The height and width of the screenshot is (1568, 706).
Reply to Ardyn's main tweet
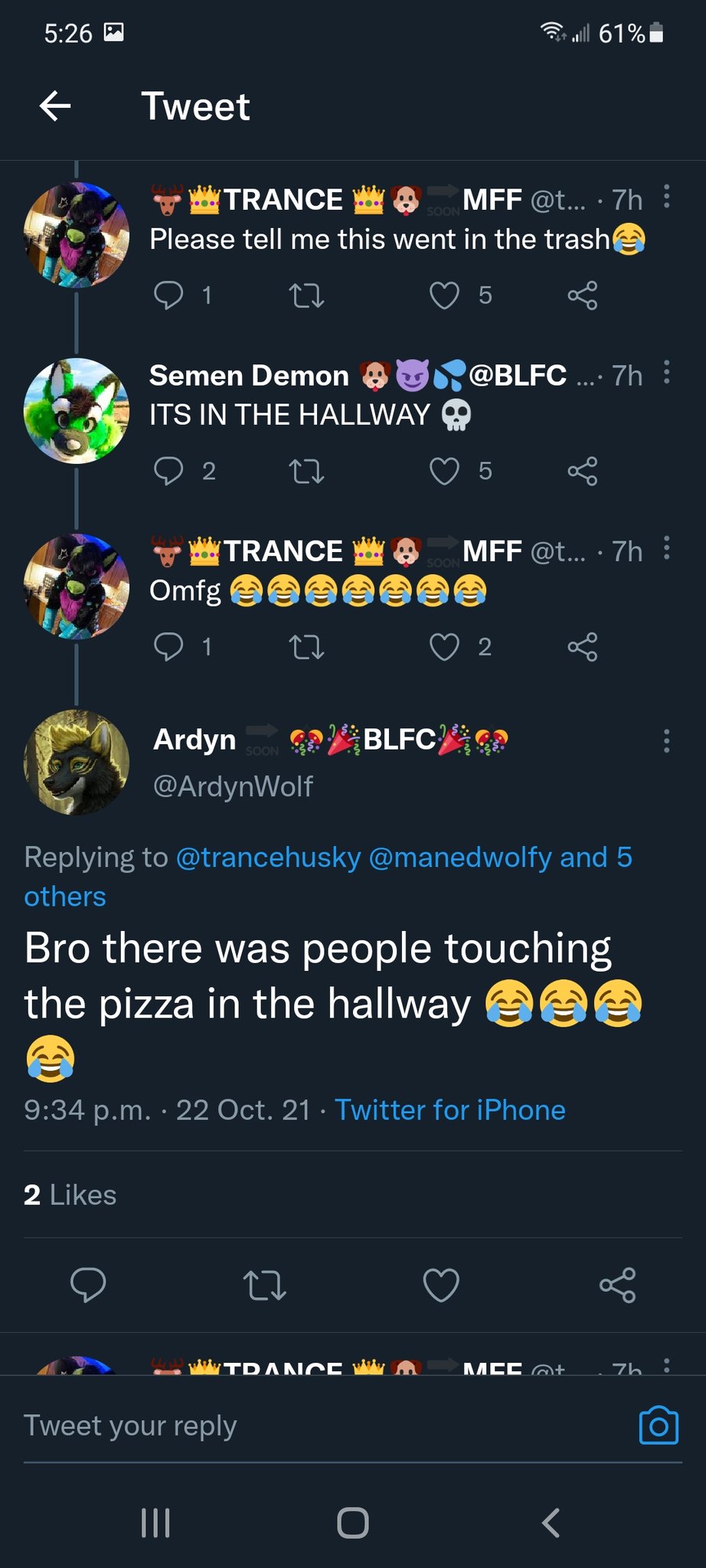87,1285
